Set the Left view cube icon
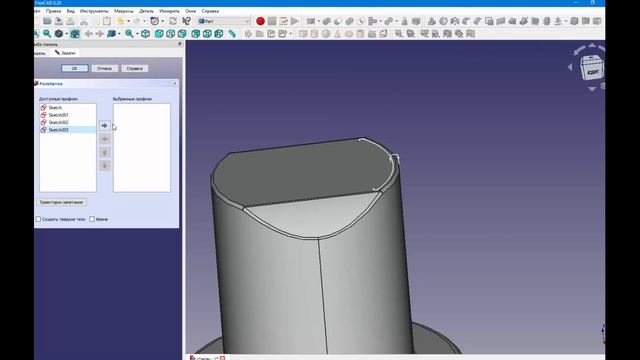The height and width of the screenshot is (360, 640). (219, 34)
